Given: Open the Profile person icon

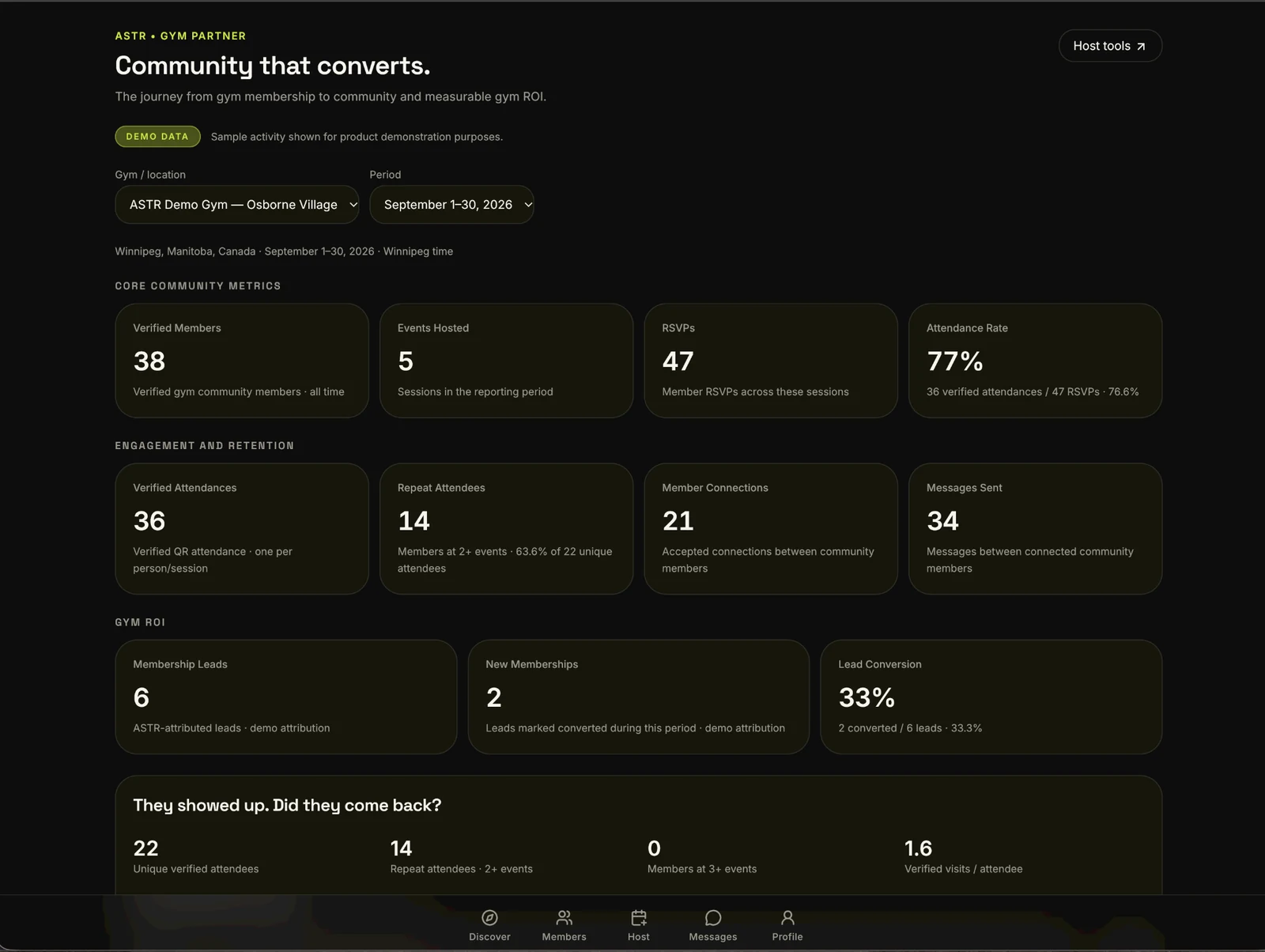Looking at the screenshot, I should pos(787,917).
